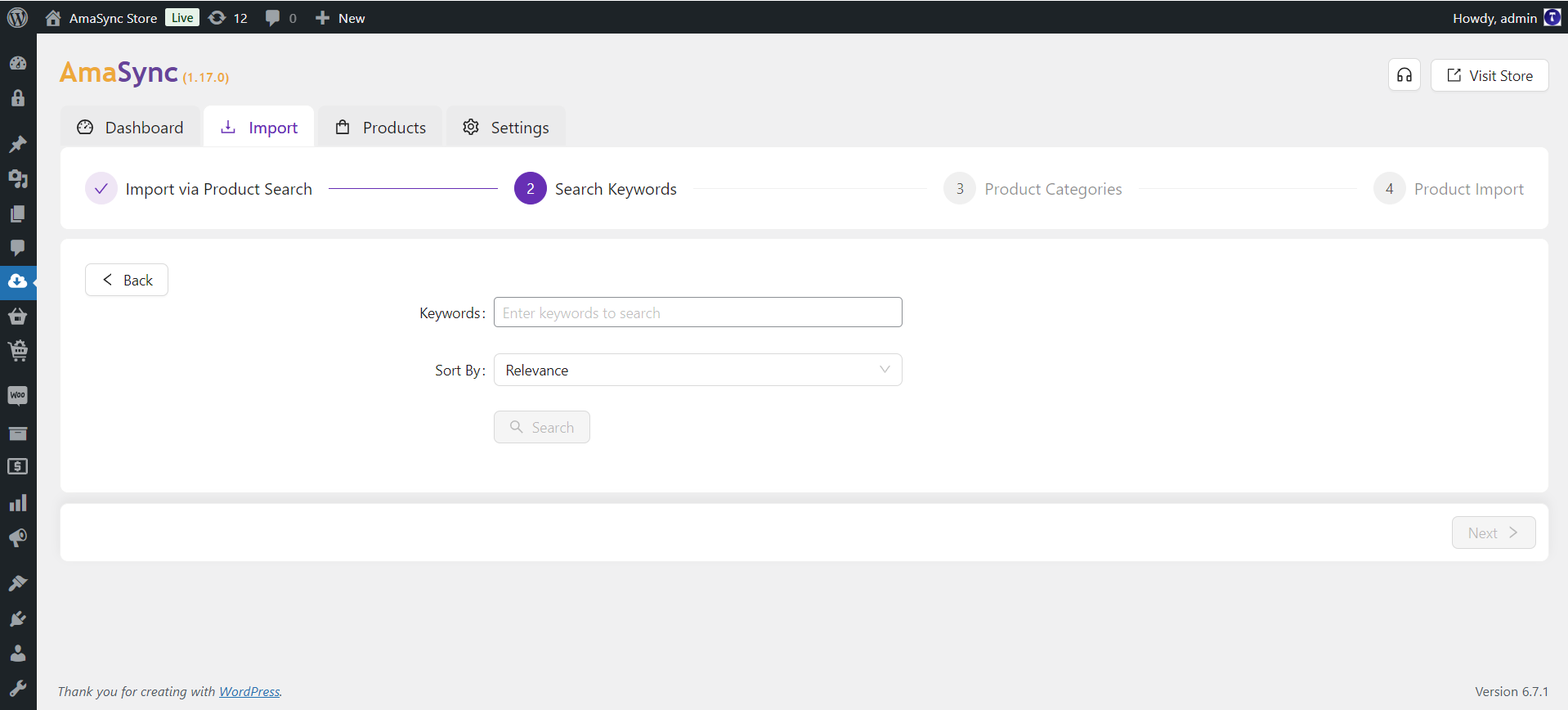Click step 4 Product Import

[x=1449, y=189]
